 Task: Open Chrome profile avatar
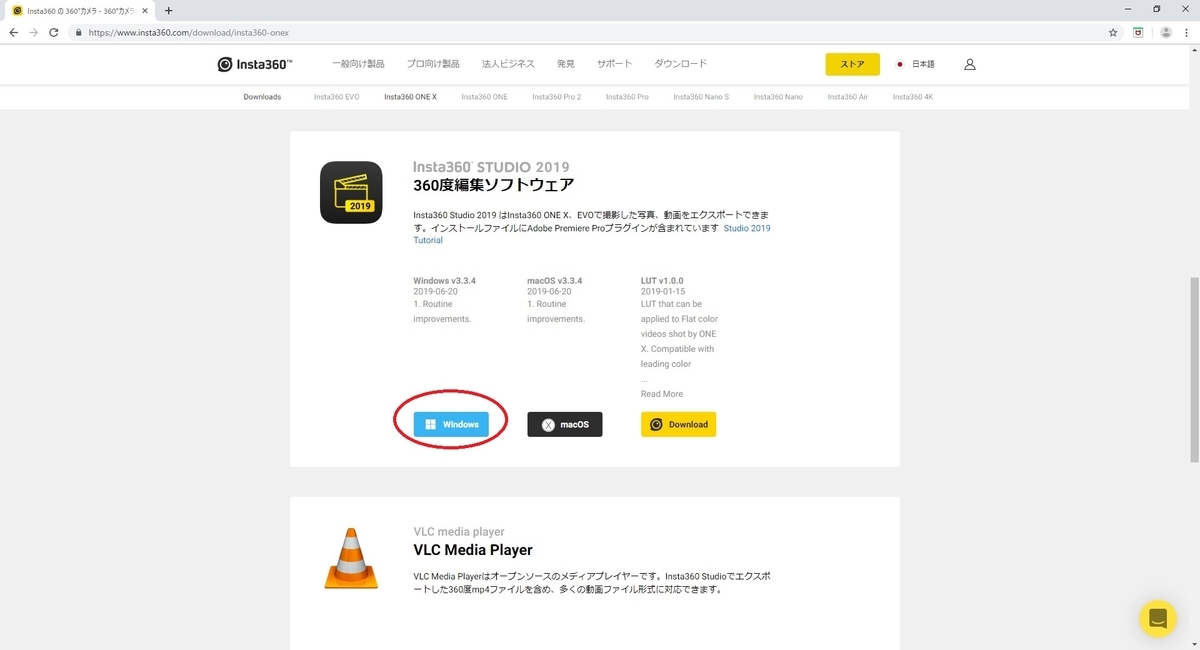point(1165,32)
